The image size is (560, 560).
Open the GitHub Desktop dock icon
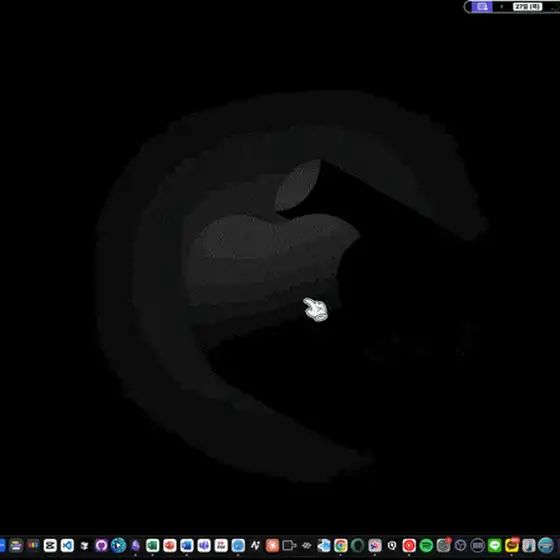click(x=101, y=545)
